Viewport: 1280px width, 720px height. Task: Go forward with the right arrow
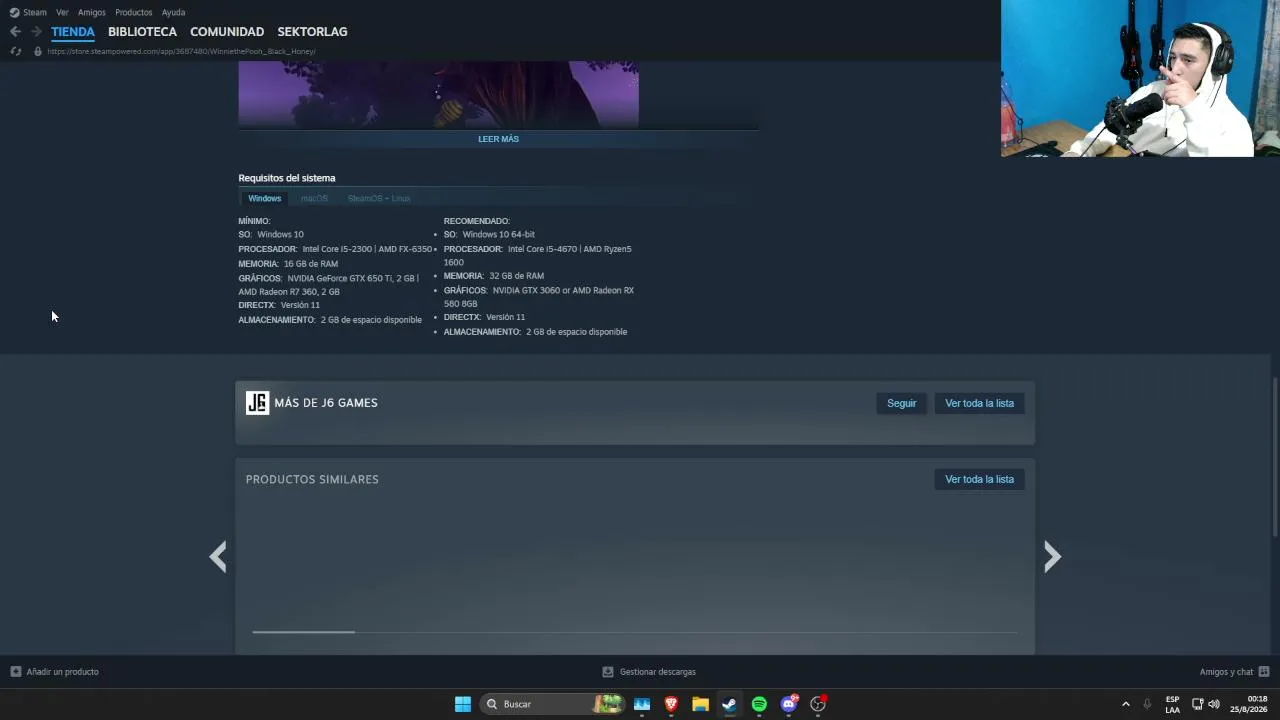pos(36,32)
